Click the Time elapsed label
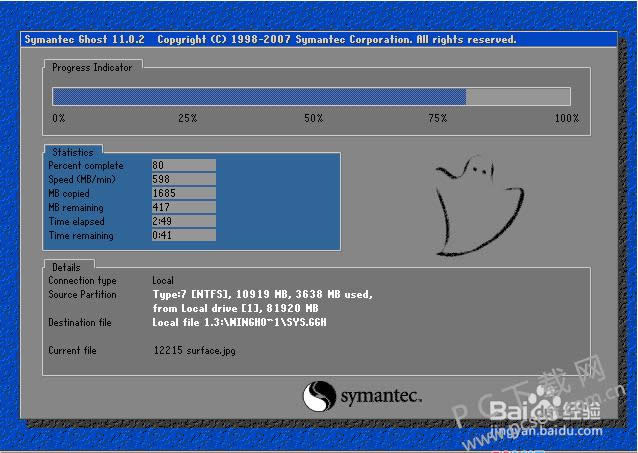Image resolution: width=638 pixels, height=453 pixels. [x=76, y=221]
